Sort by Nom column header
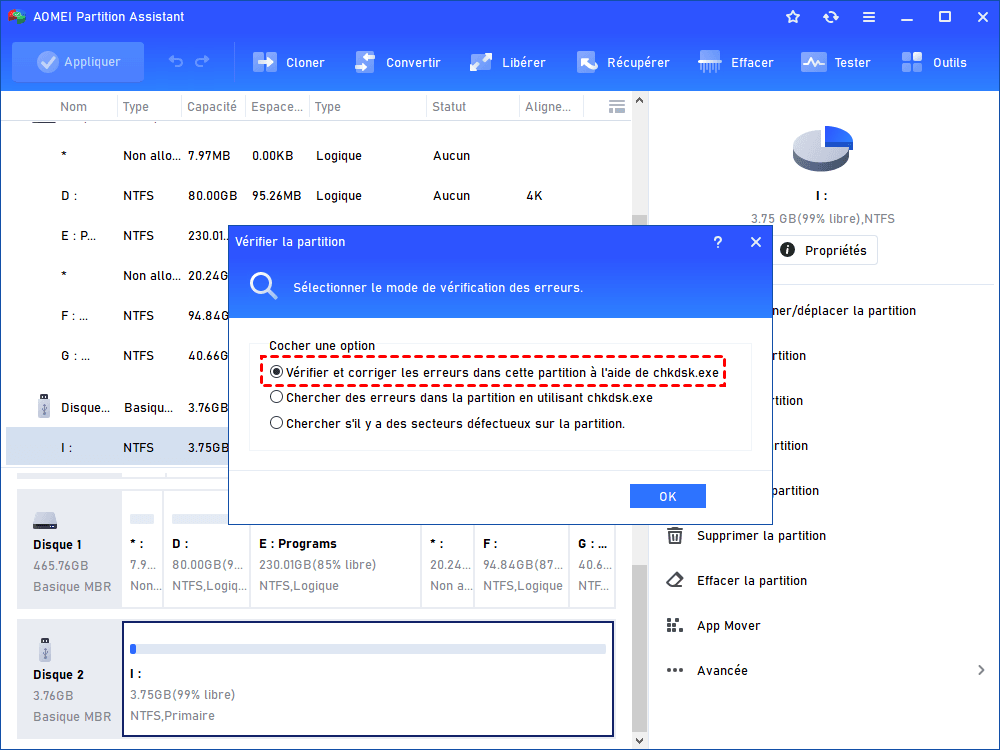The height and width of the screenshot is (750, 1000). 73,107
